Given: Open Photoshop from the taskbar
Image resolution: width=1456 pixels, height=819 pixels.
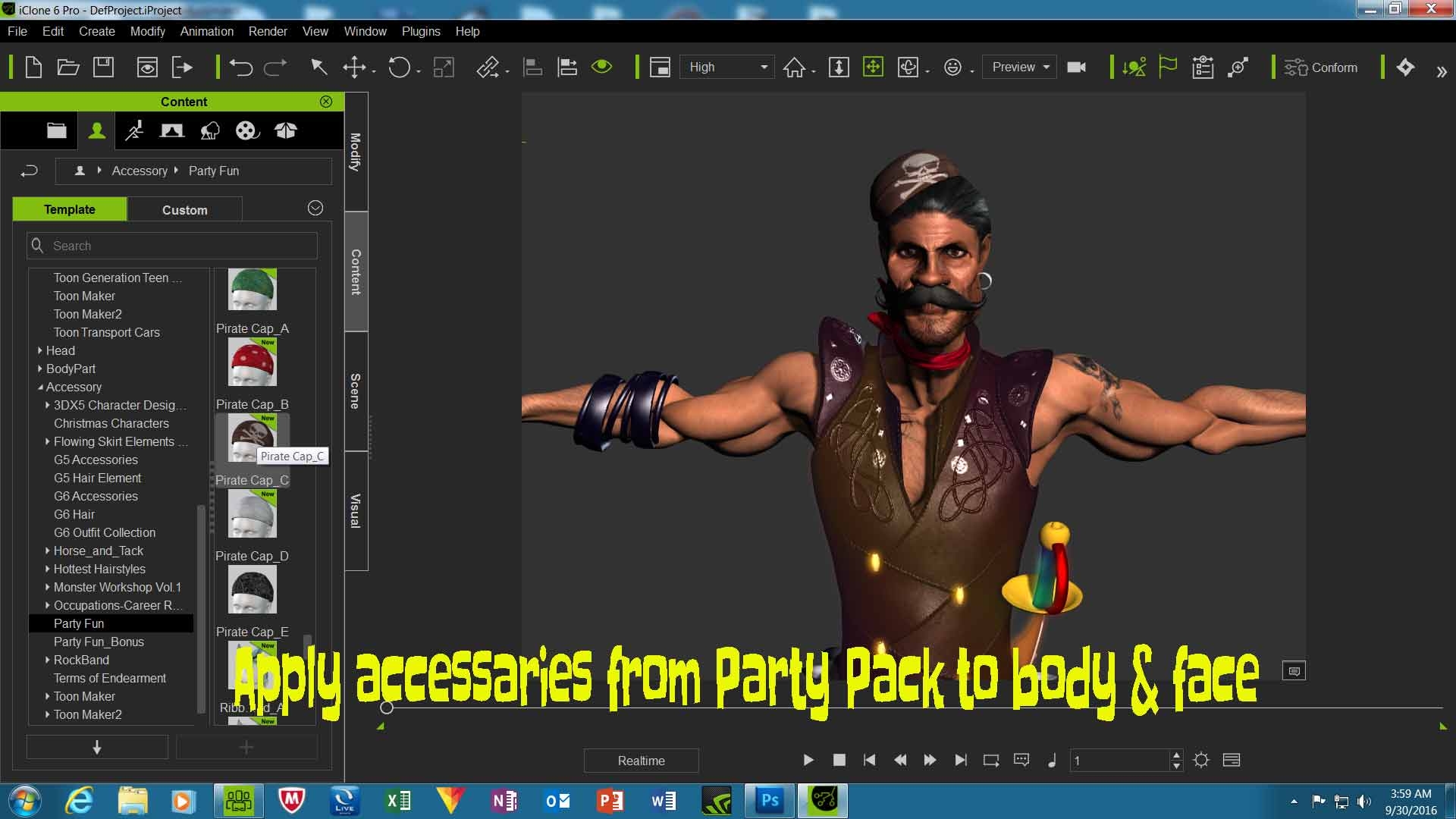Looking at the screenshot, I should point(770,800).
